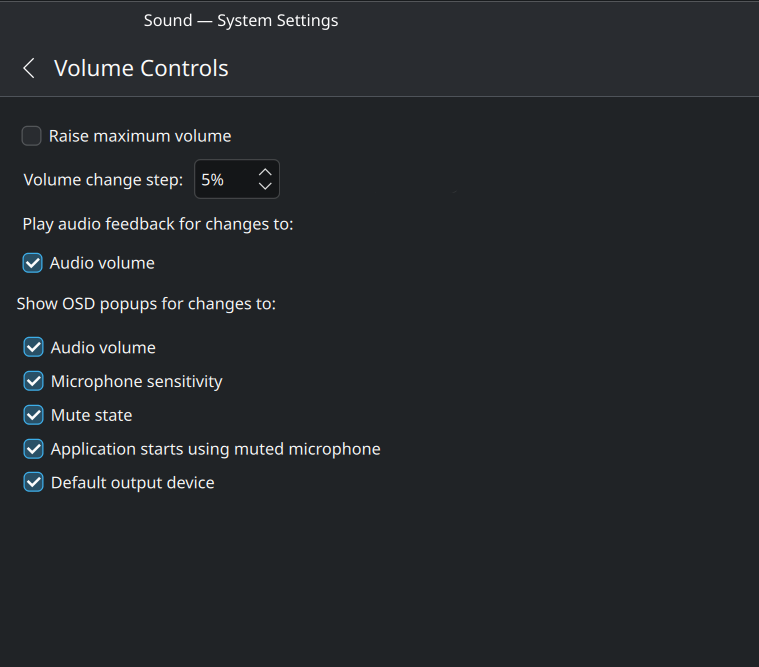
Task: Uncheck OSD popup for Audio volume
Action: 33,348
